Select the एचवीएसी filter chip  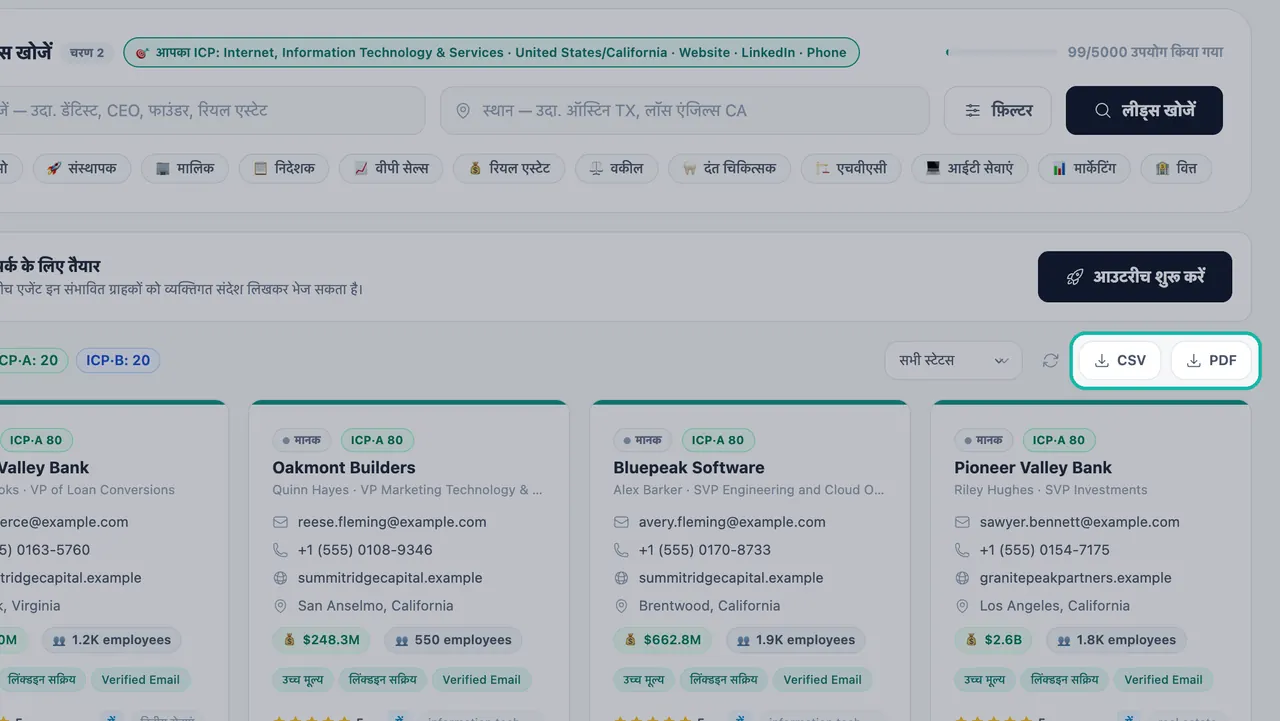[851, 168]
